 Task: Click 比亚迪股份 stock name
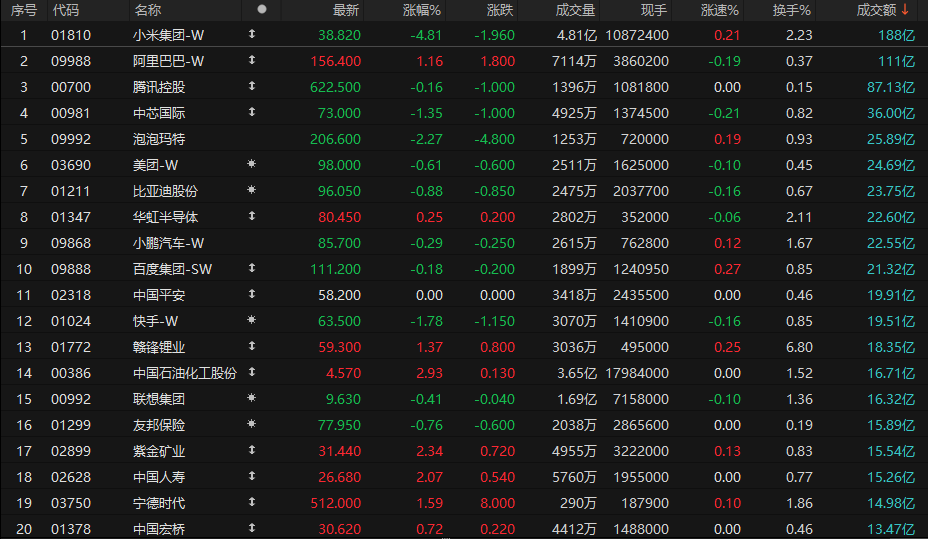click(165, 191)
